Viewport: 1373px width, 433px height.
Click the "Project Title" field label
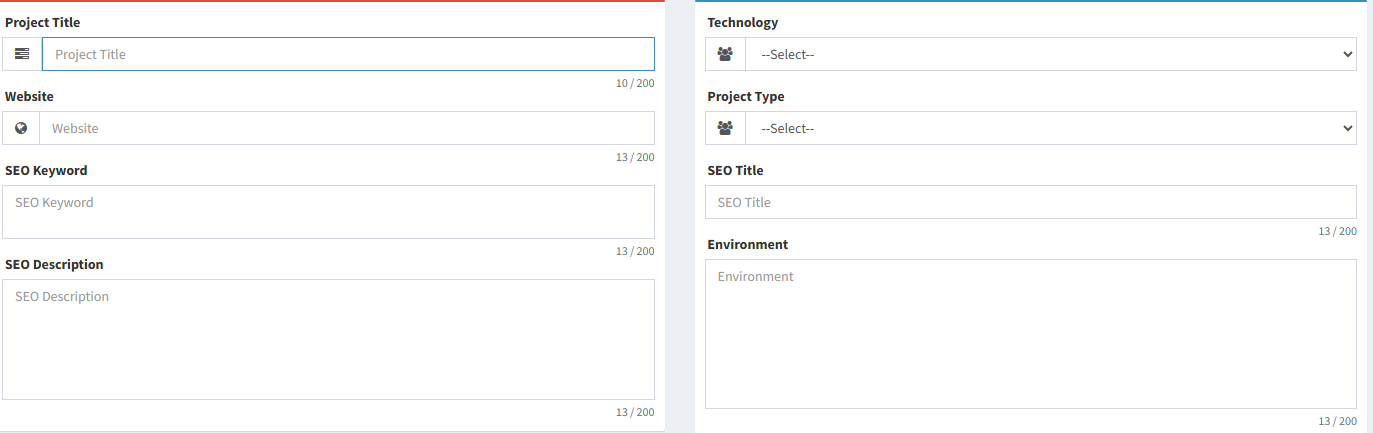[43, 22]
